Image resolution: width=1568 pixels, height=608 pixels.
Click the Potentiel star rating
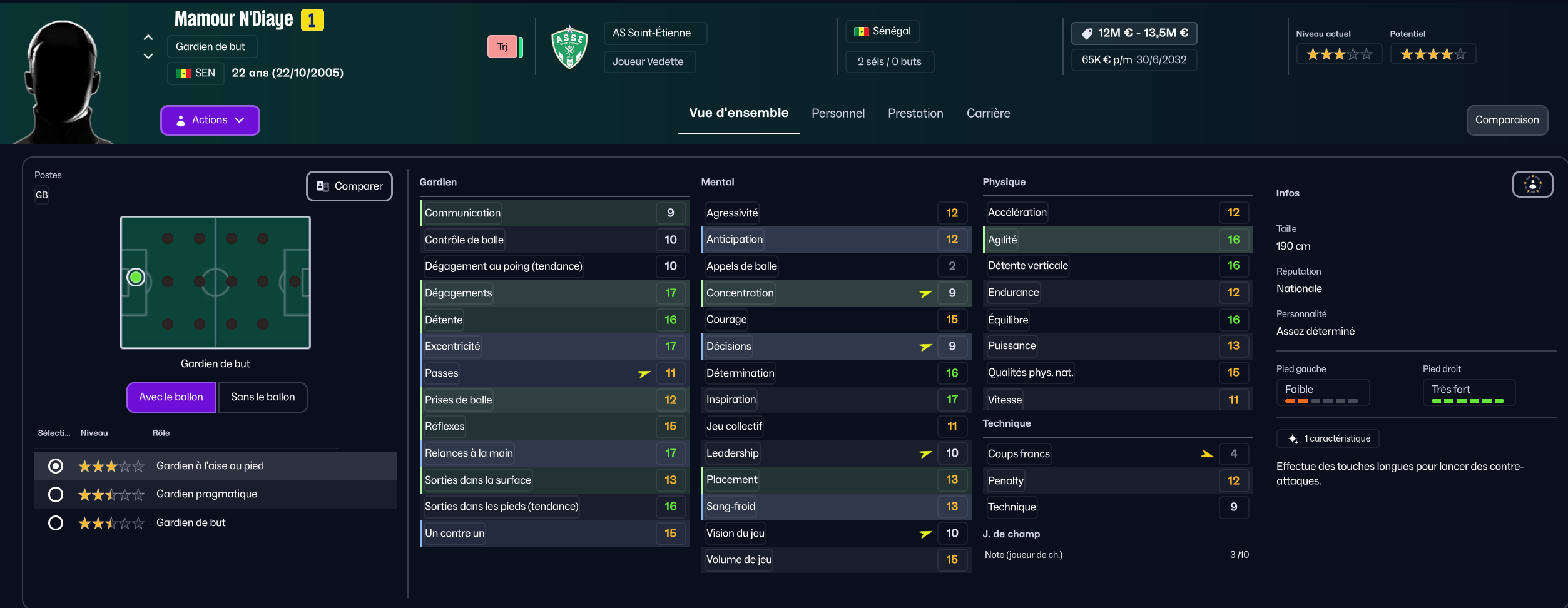(x=1433, y=54)
